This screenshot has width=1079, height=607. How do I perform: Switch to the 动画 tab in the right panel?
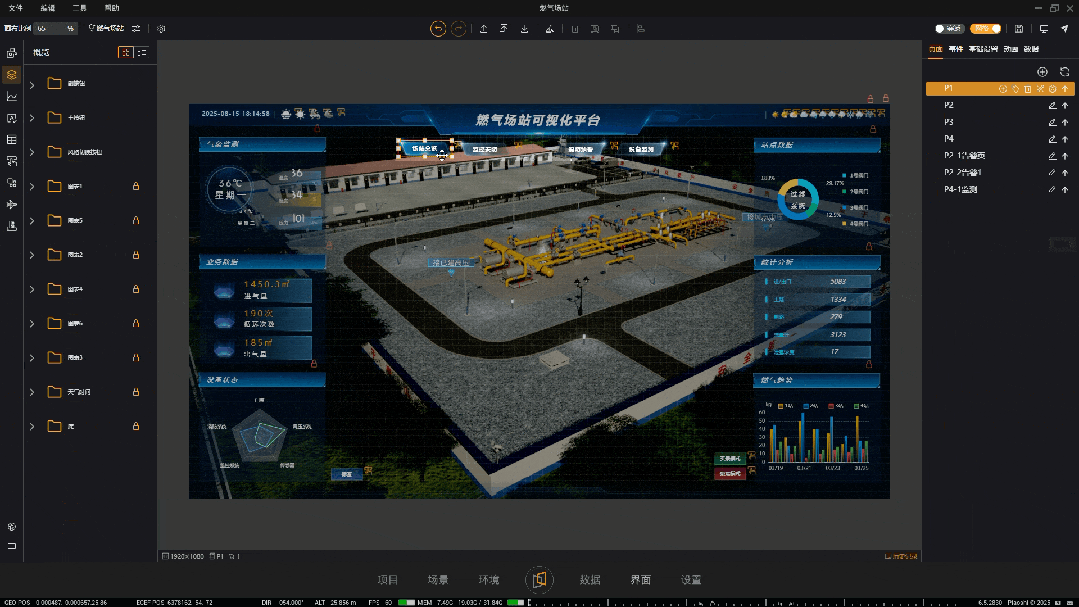pos(1010,49)
